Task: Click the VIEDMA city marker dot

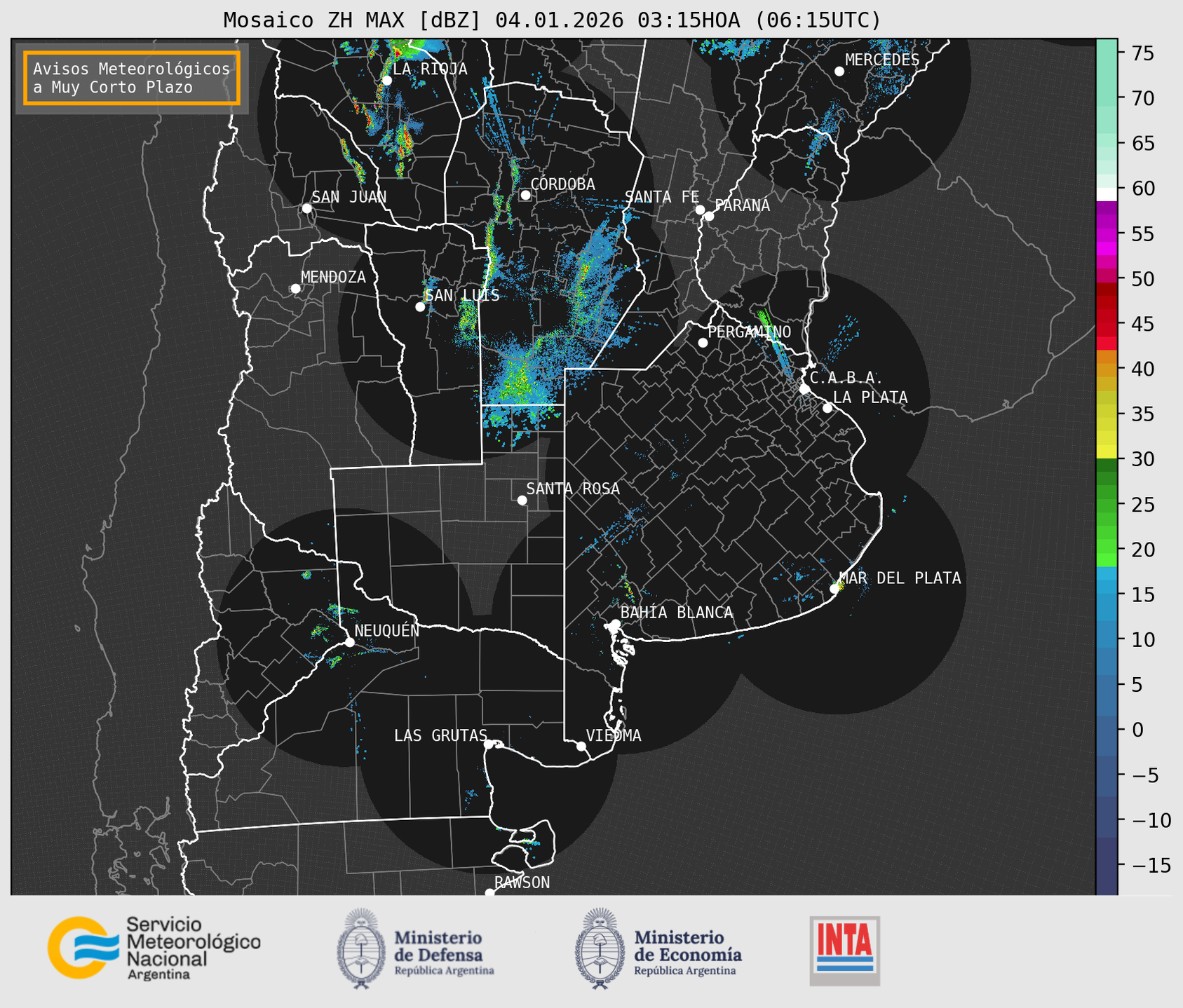Action: coord(581,746)
